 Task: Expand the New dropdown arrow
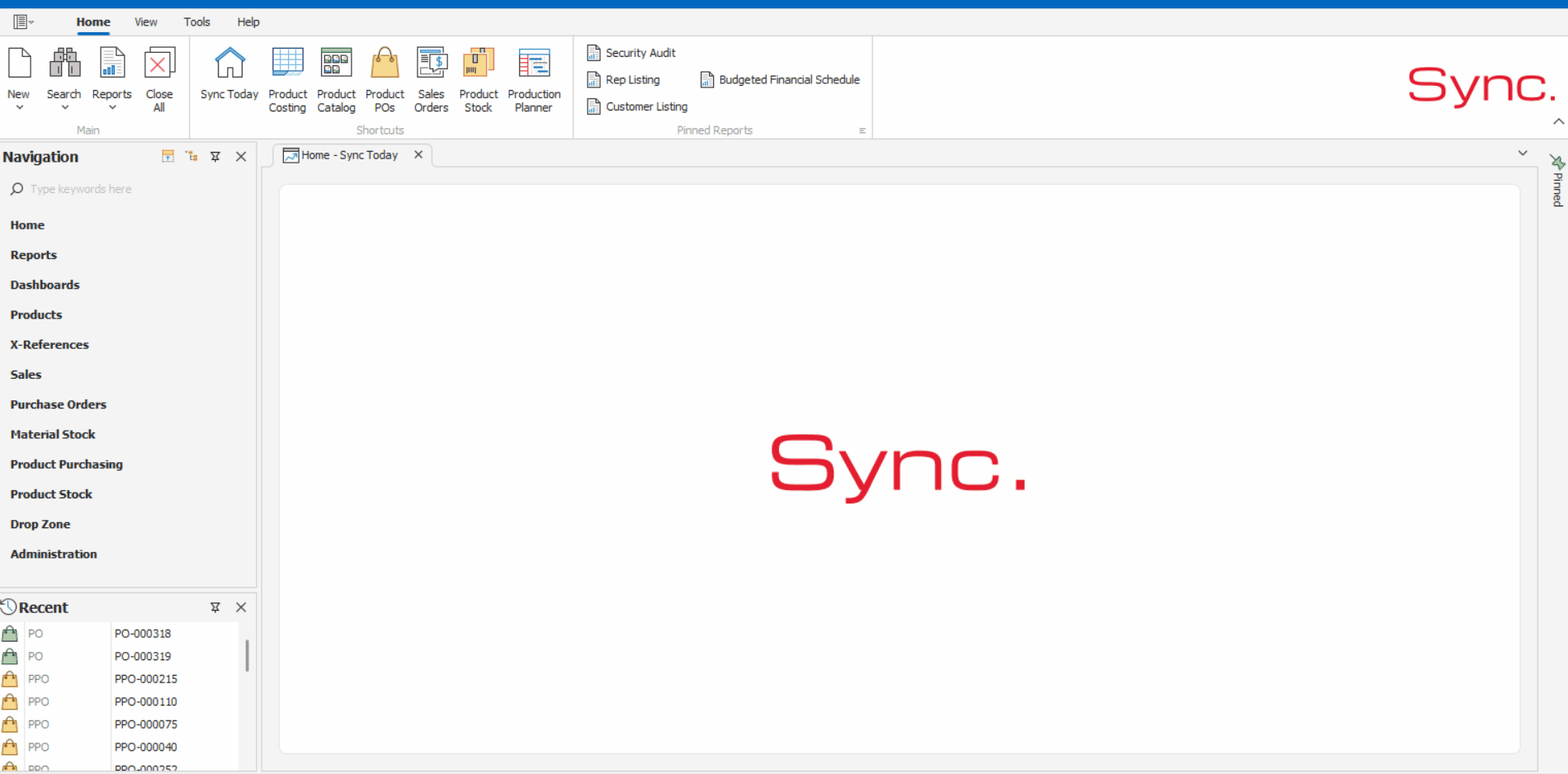pos(19,108)
